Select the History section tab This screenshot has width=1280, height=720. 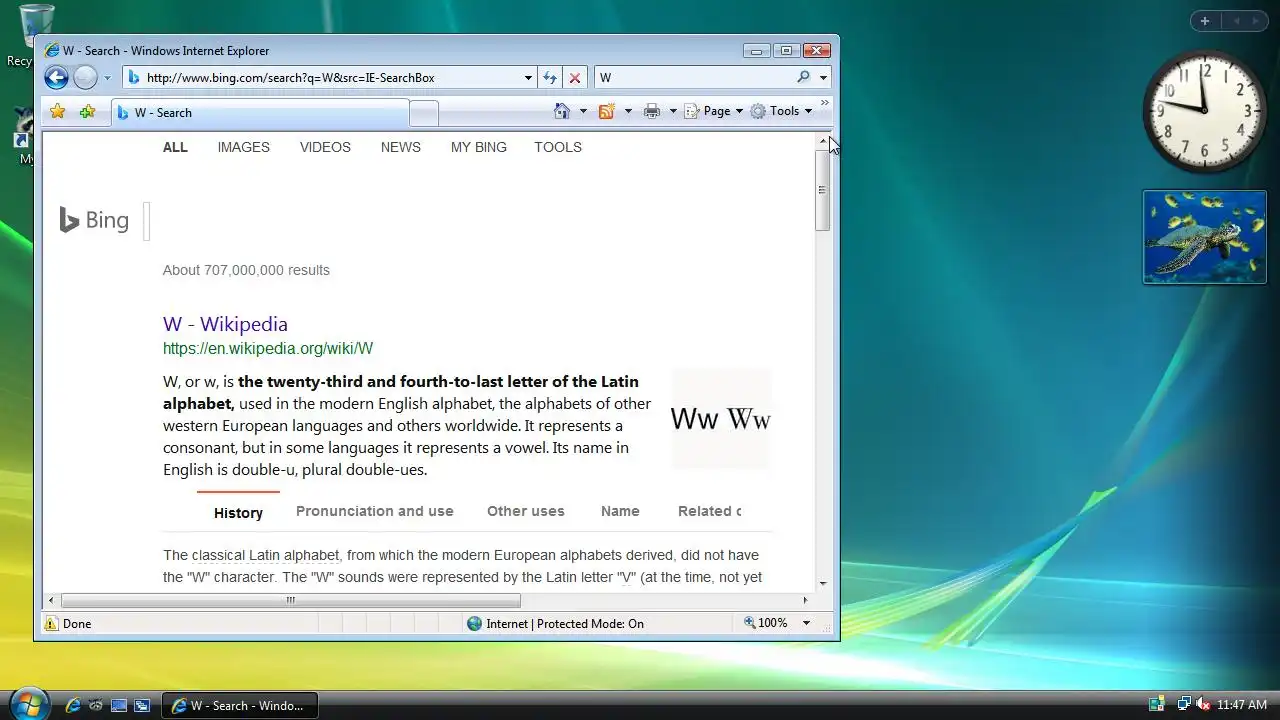(x=238, y=512)
